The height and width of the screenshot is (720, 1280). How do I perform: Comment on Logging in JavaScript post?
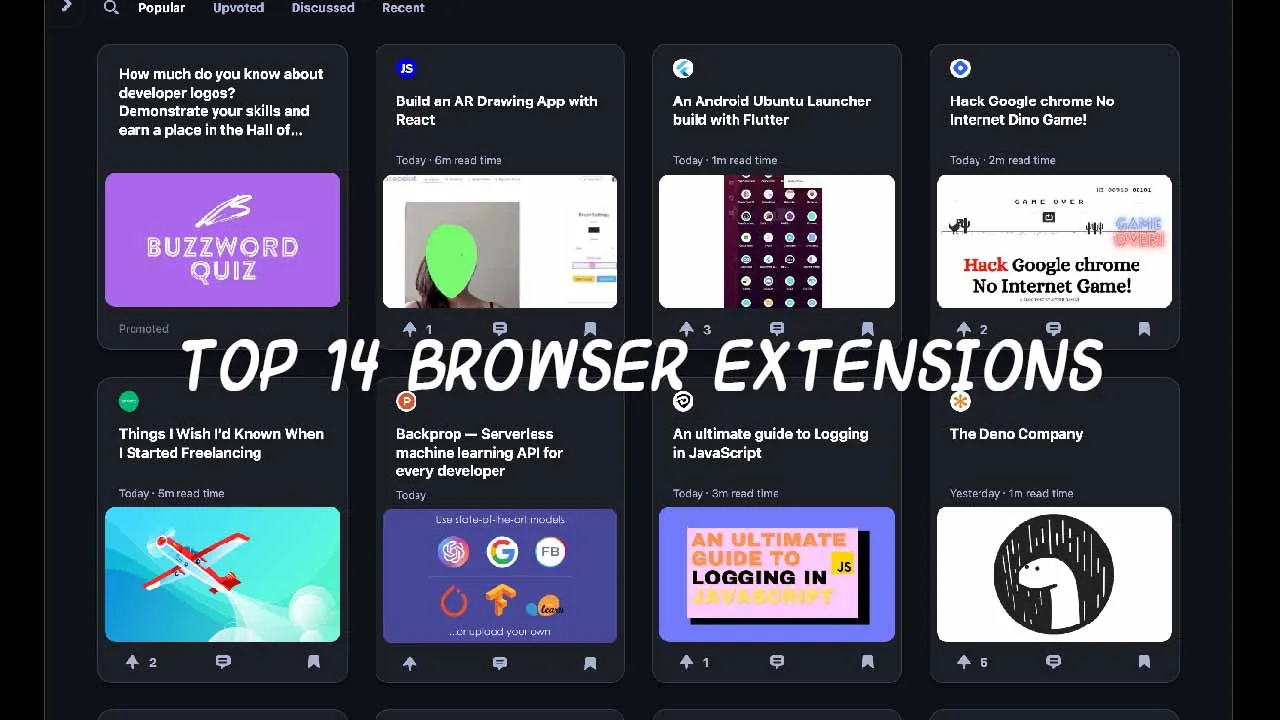tap(777, 662)
